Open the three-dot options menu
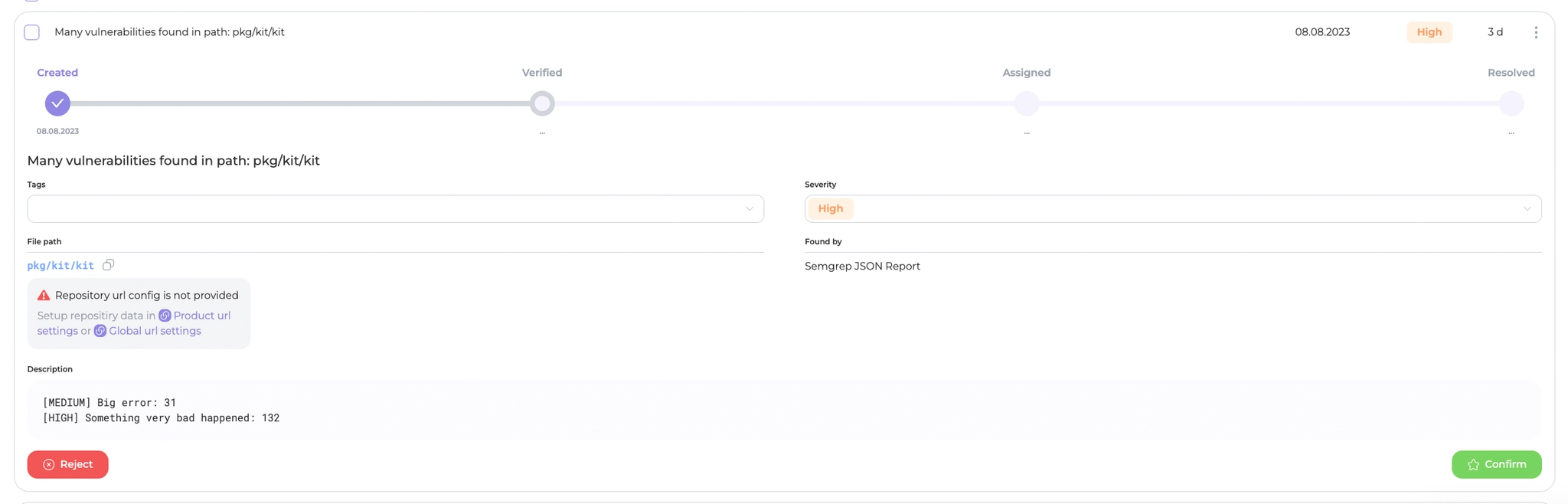Screen dimensions: 1568x504 [1535, 32]
